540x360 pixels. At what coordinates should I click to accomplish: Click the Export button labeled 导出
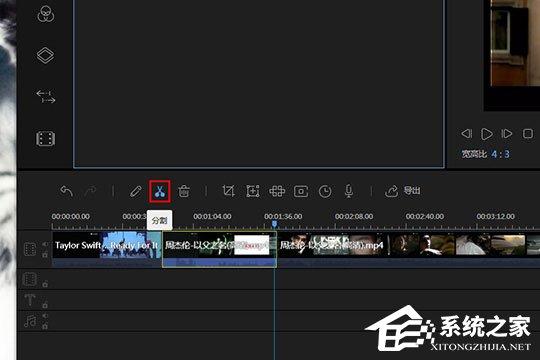[402, 191]
